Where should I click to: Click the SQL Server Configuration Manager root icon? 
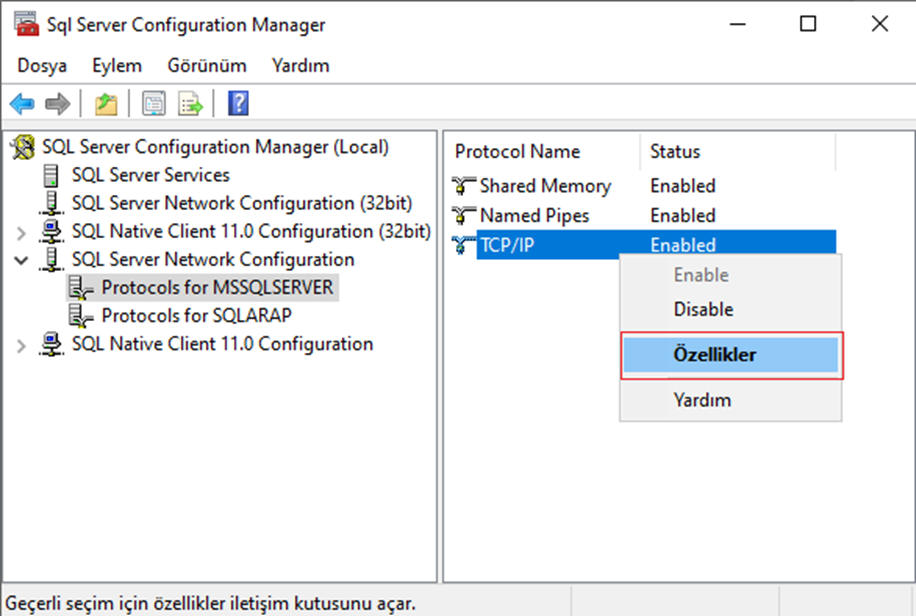point(22,147)
